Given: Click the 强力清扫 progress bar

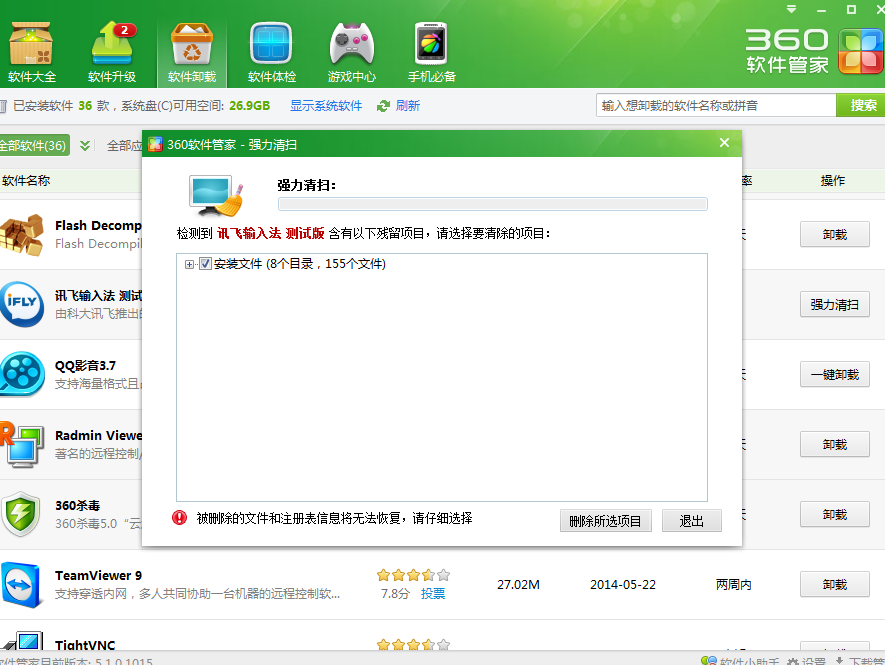Looking at the screenshot, I should [x=492, y=204].
